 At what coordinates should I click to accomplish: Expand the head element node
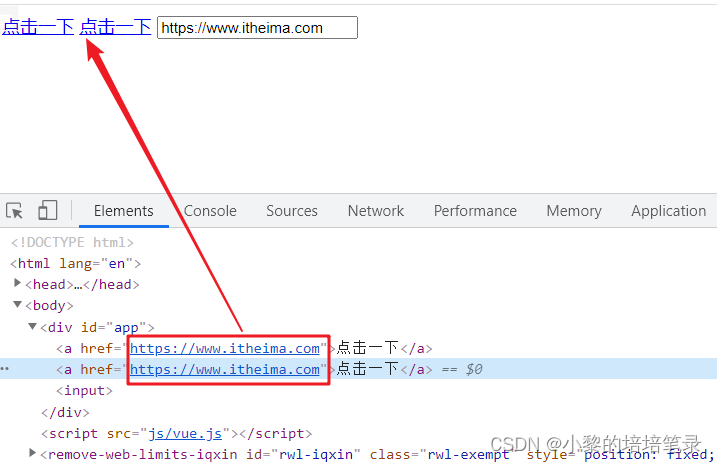click(x=17, y=283)
